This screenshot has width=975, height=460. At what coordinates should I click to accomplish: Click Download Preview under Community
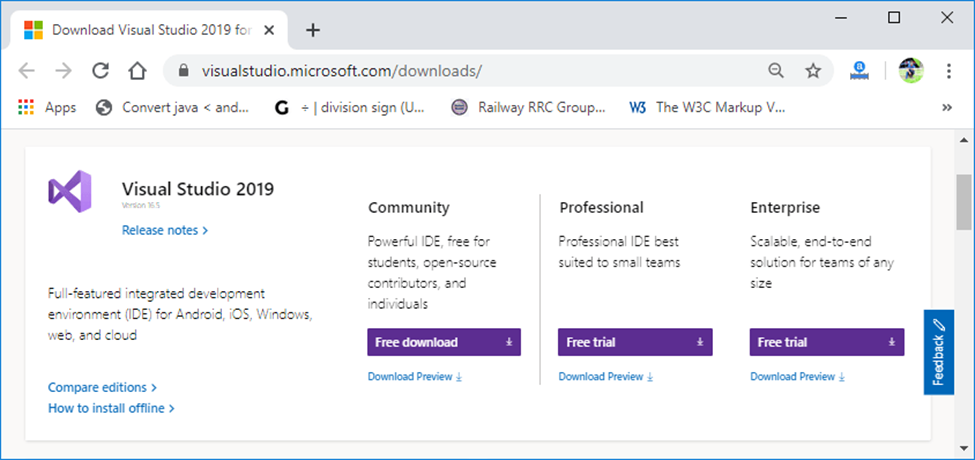coord(415,377)
